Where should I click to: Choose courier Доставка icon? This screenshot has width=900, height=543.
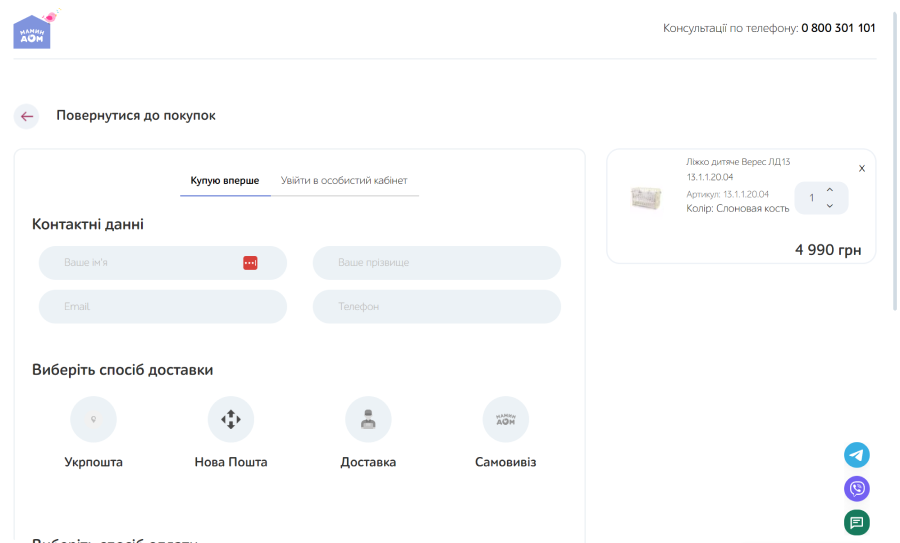pyautogui.click(x=368, y=420)
